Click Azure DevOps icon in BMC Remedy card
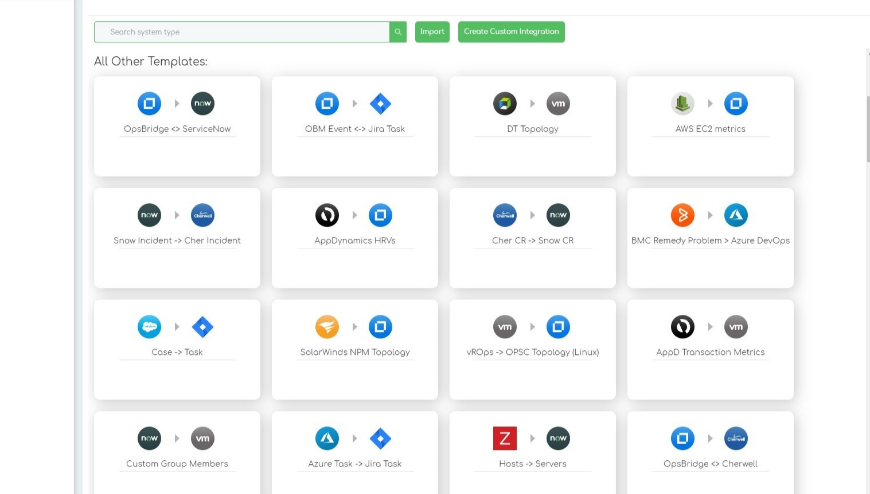Image resolution: width=870 pixels, height=494 pixels. [736, 215]
